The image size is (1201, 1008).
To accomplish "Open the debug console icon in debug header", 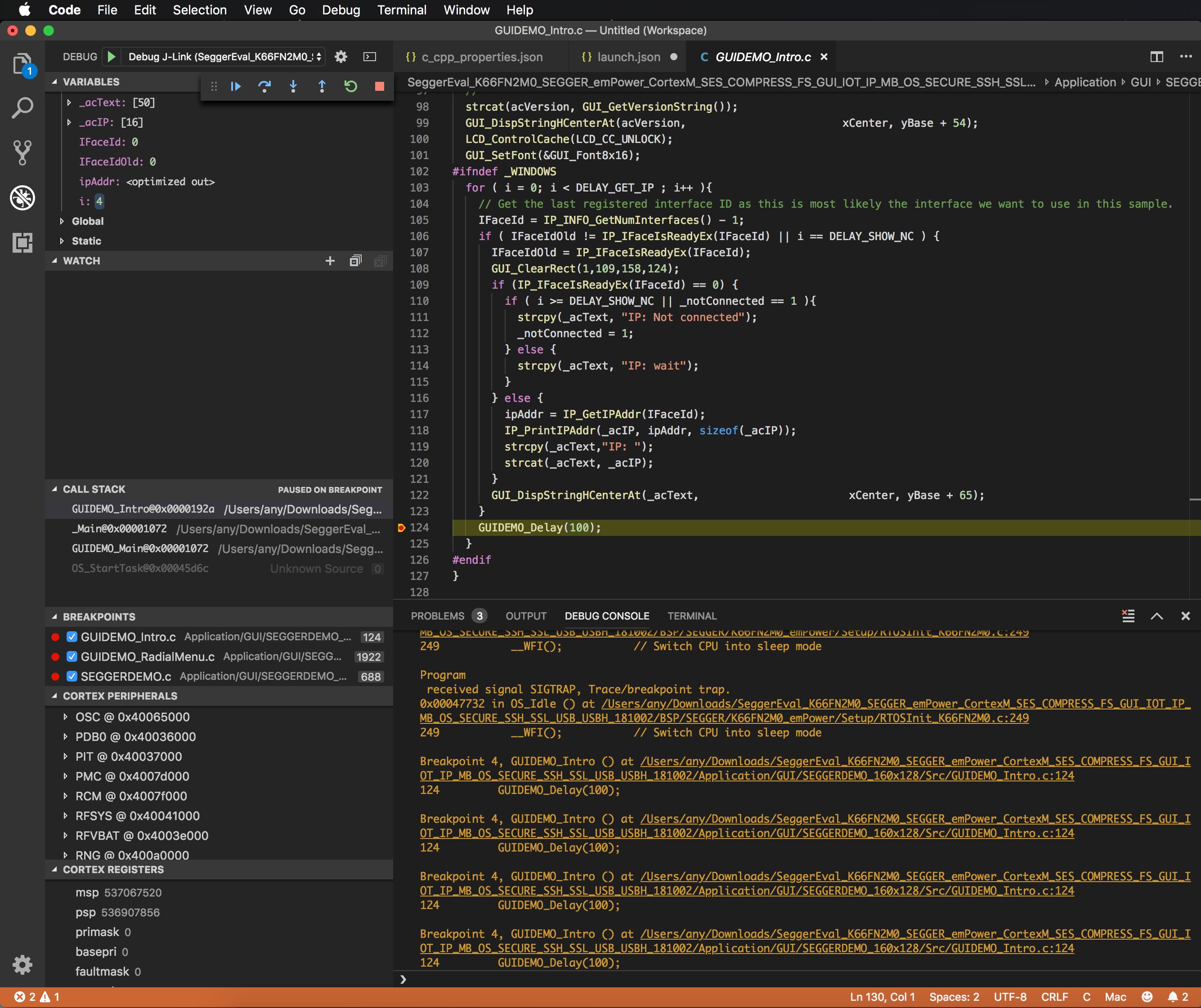I will point(370,57).
